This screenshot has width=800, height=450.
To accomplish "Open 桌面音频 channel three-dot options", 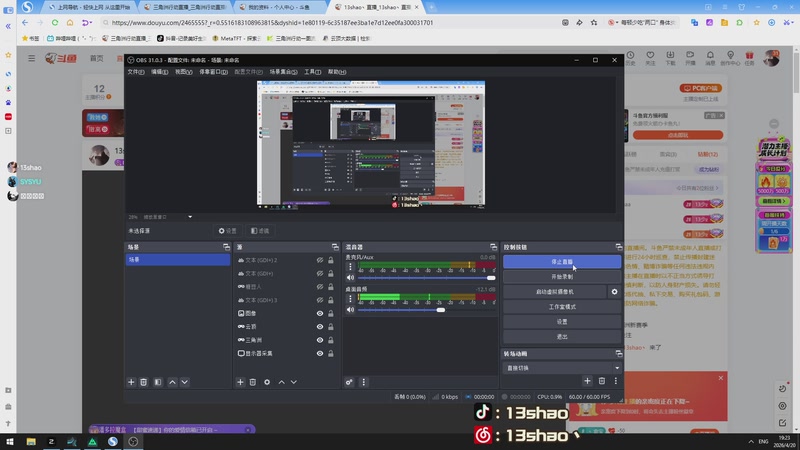I will 350,298.
